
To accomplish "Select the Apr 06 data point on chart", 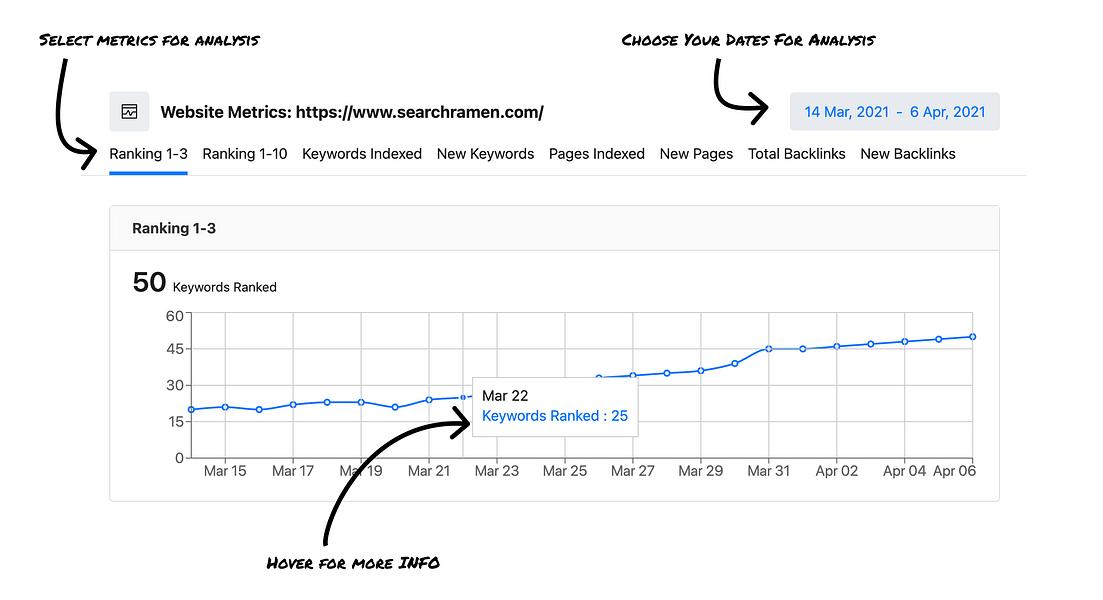I will pos(973,337).
